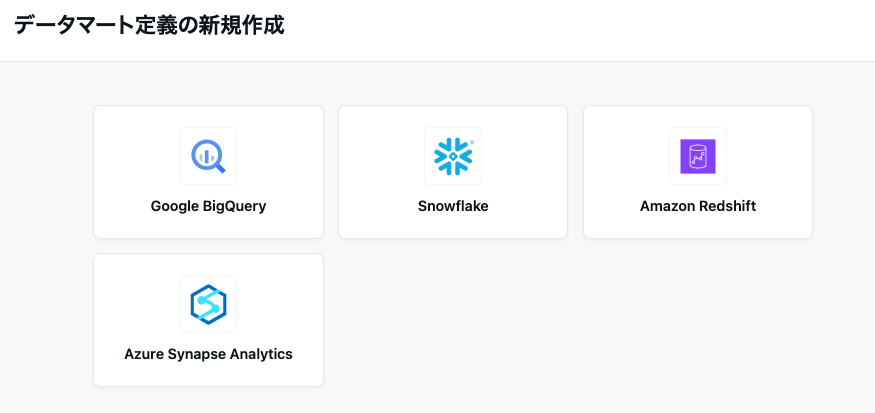
Task: Click the "Azure Synapse Analytics" text label
Action: 208,354
